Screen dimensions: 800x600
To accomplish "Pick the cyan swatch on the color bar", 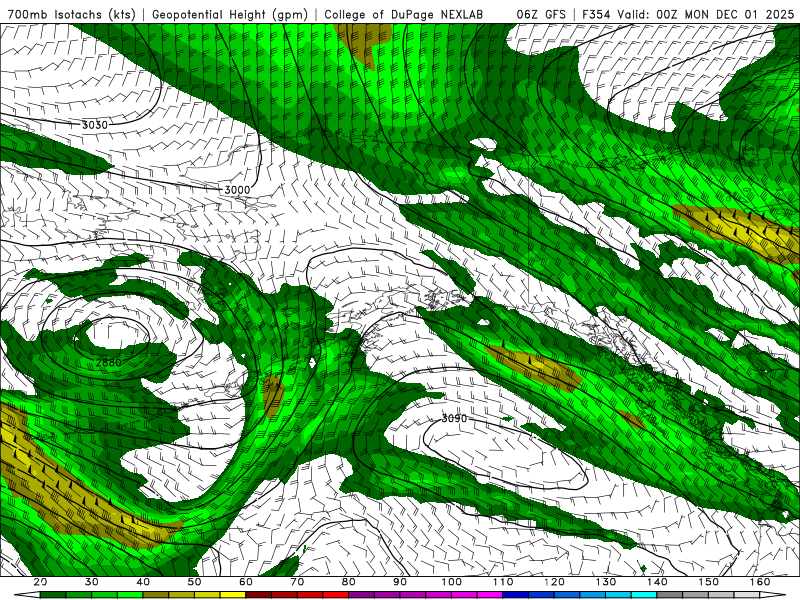I will click(x=644, y=595).
